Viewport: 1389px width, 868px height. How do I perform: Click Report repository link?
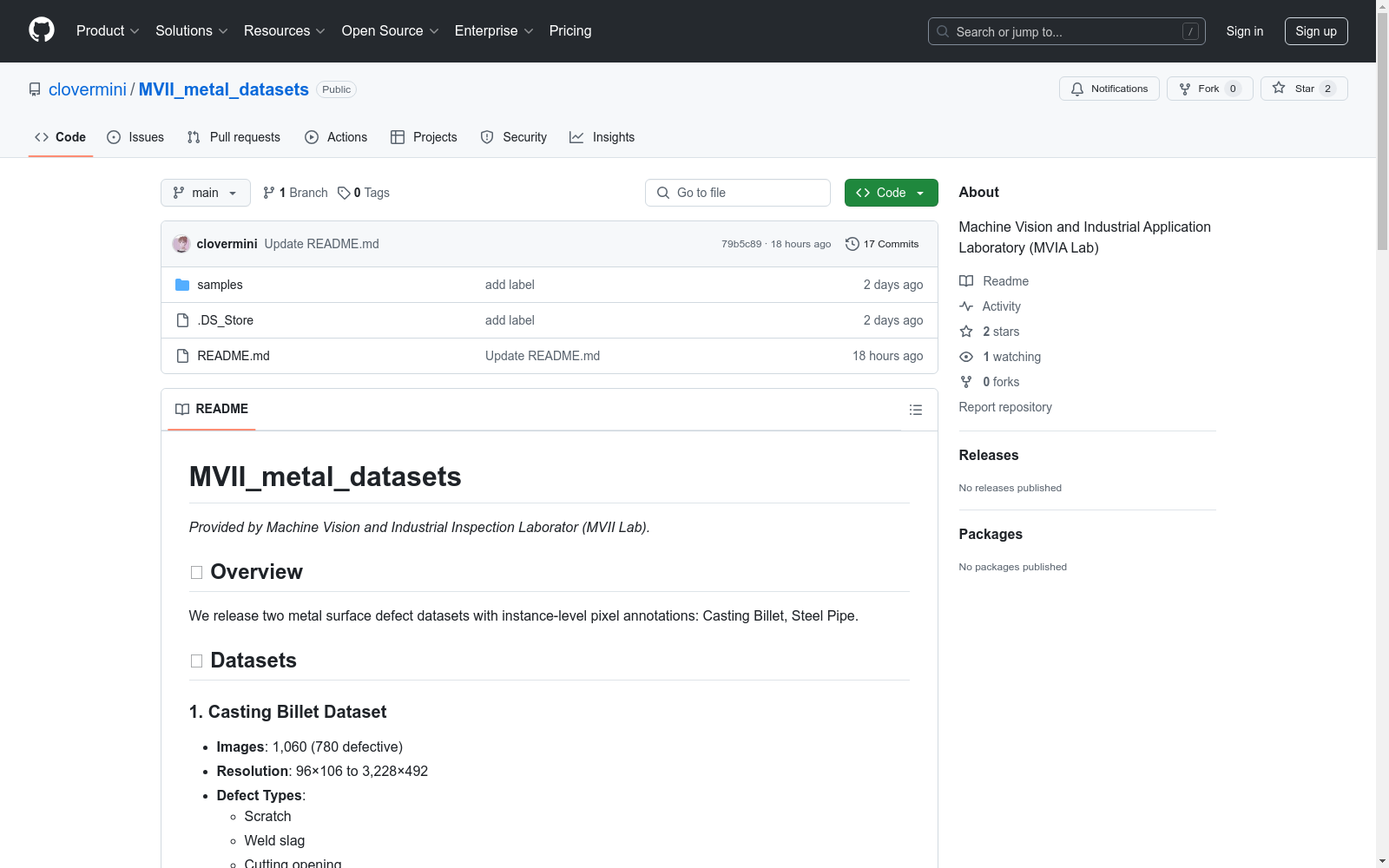tap(1005, 407)
